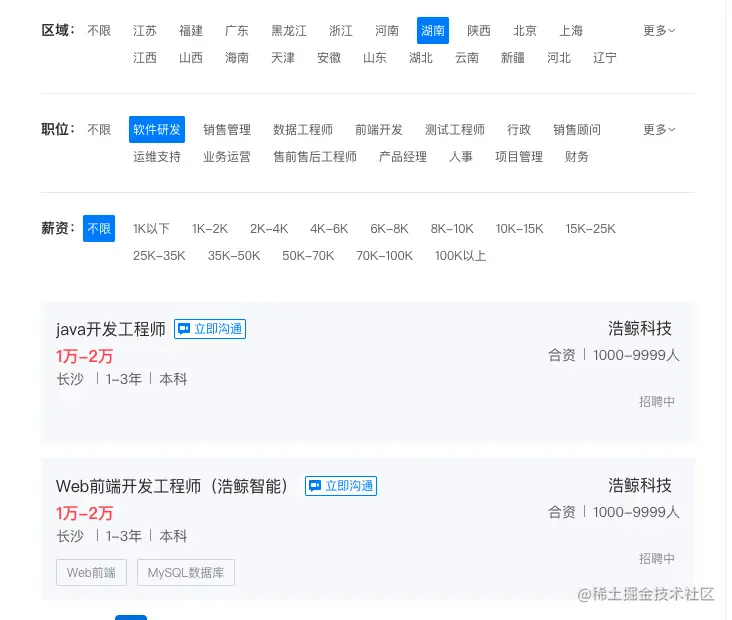Filter by 行政 position
The width and height of the screenshot is (732, 620).
tap(519, 129)
